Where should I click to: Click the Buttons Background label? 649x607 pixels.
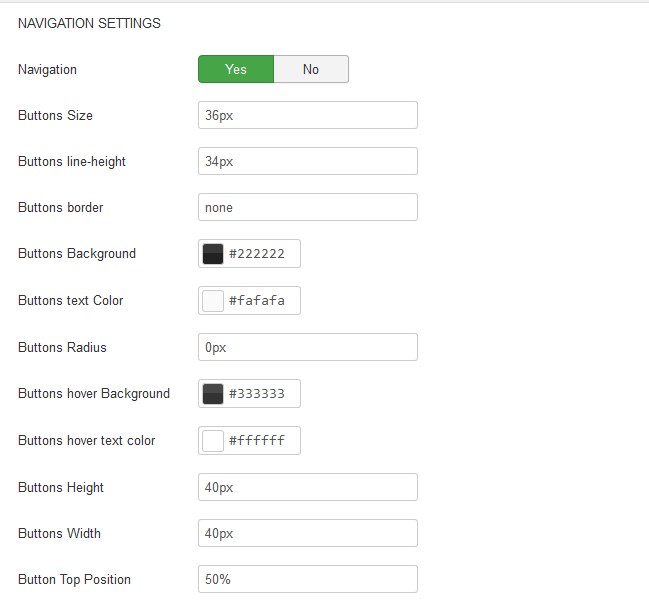tap(77, 254)
